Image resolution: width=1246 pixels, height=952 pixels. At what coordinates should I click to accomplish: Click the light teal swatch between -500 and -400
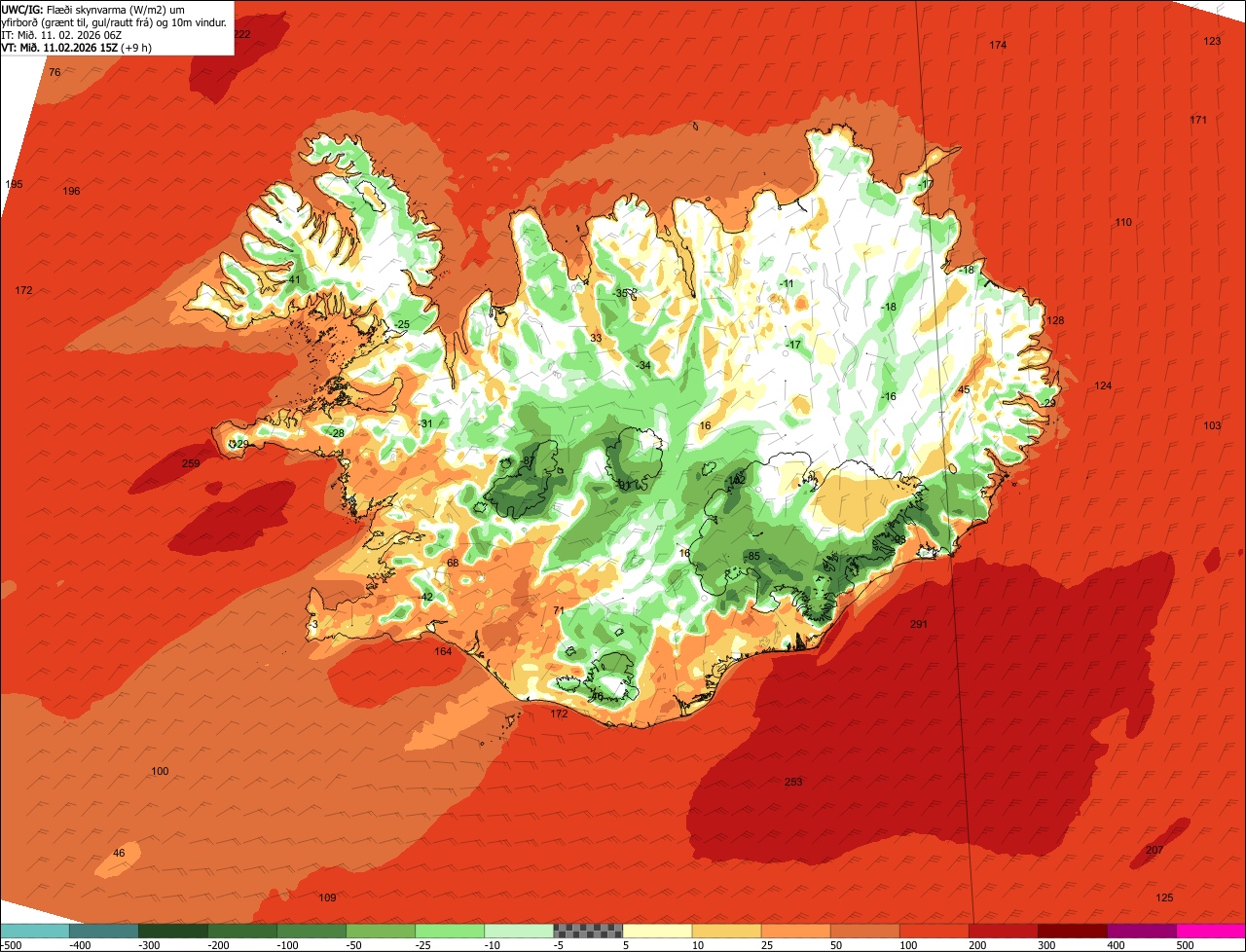[34, 931]
